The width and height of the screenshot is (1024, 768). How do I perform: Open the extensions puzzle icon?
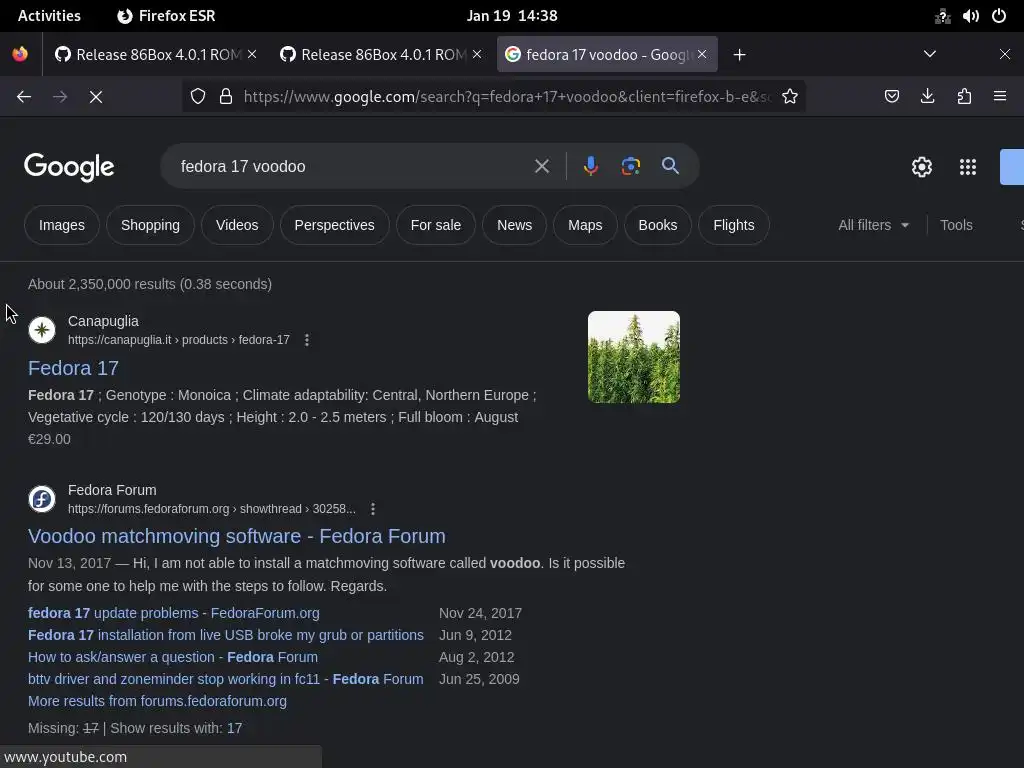coord(964,97)
